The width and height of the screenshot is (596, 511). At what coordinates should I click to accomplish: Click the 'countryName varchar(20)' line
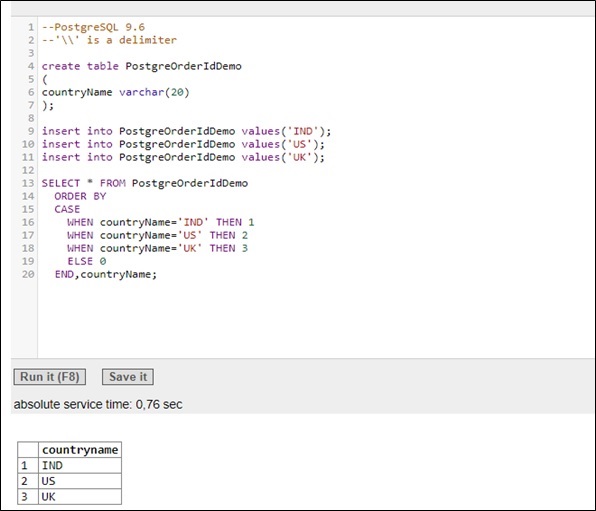point(116,92)
